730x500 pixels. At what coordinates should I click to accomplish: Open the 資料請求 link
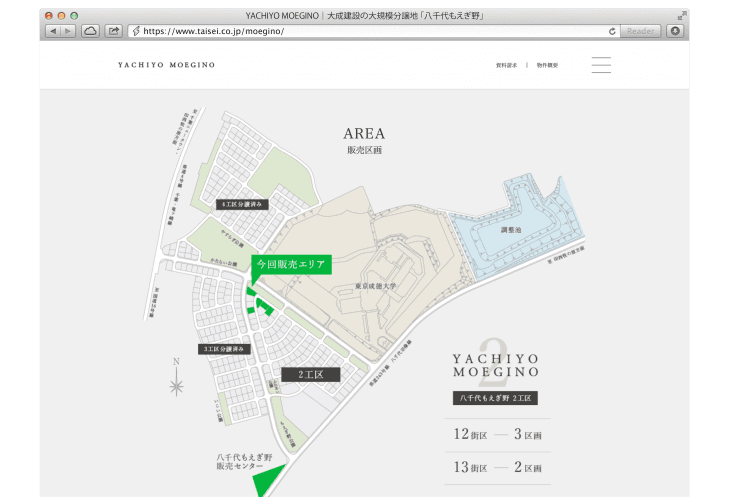[x=507, y=65]
